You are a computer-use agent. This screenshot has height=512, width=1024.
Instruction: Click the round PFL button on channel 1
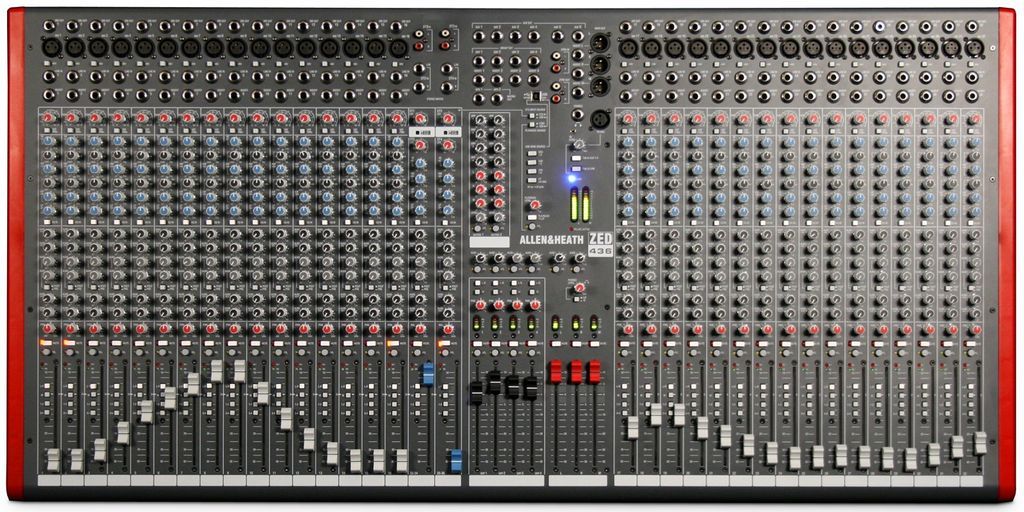(x=46, y=353)
